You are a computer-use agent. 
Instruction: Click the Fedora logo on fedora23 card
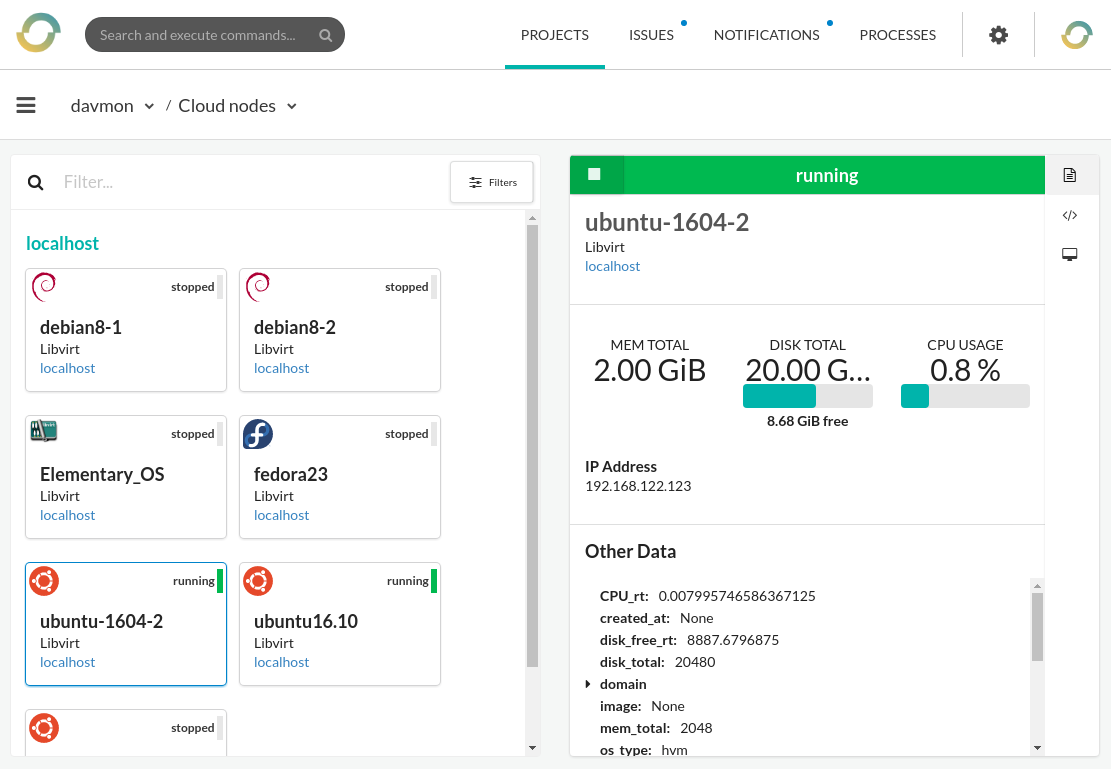(x=258, y=434)
